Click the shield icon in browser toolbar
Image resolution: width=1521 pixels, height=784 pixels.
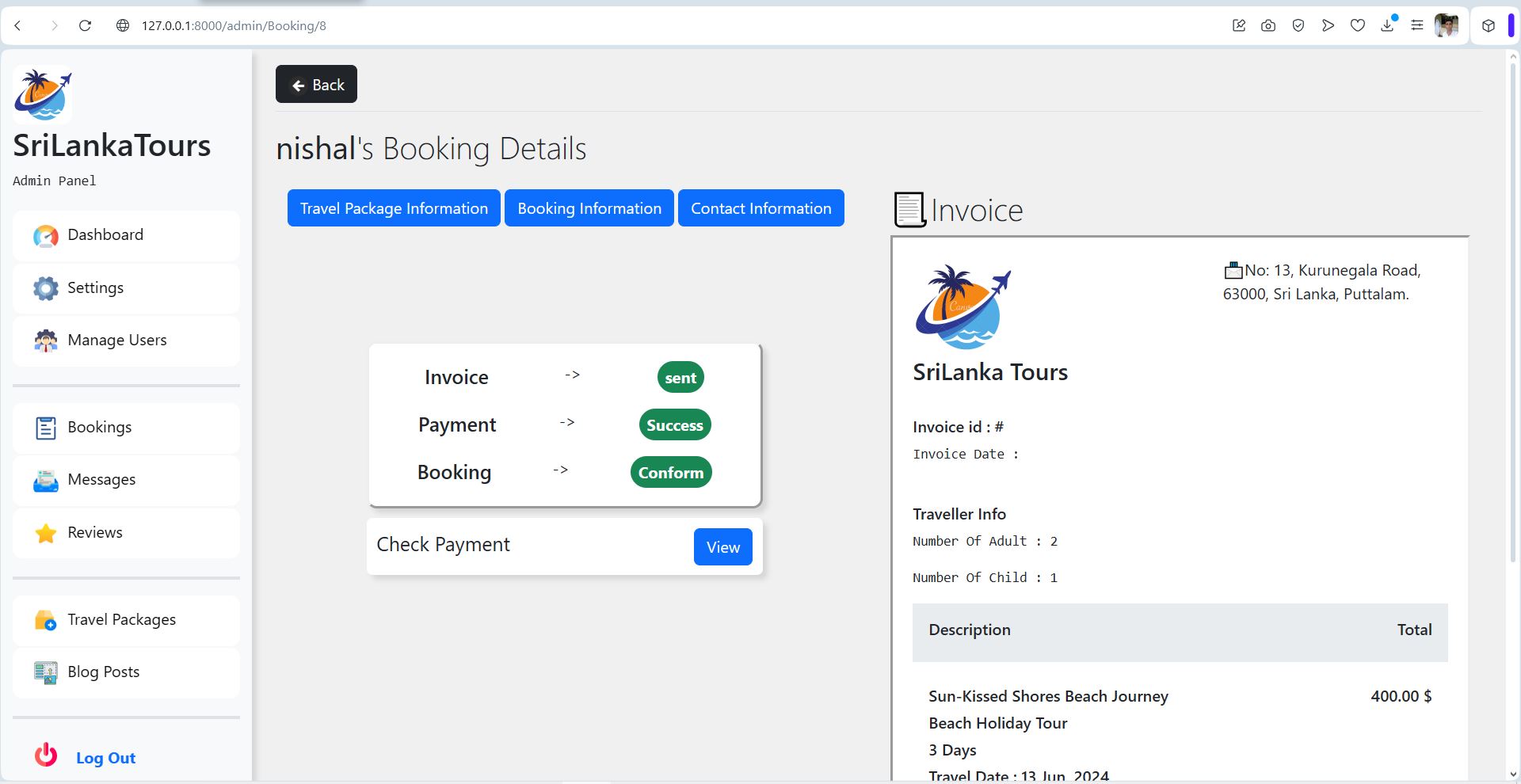pos(1298,25)
